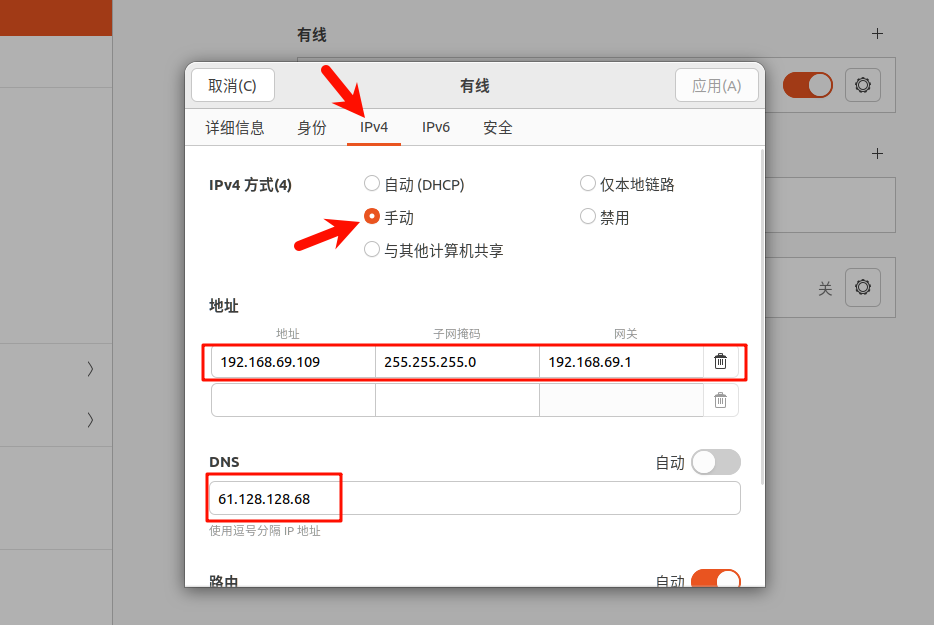Open wired connection gear settings

pyautogui.click(x=862, y=86)
